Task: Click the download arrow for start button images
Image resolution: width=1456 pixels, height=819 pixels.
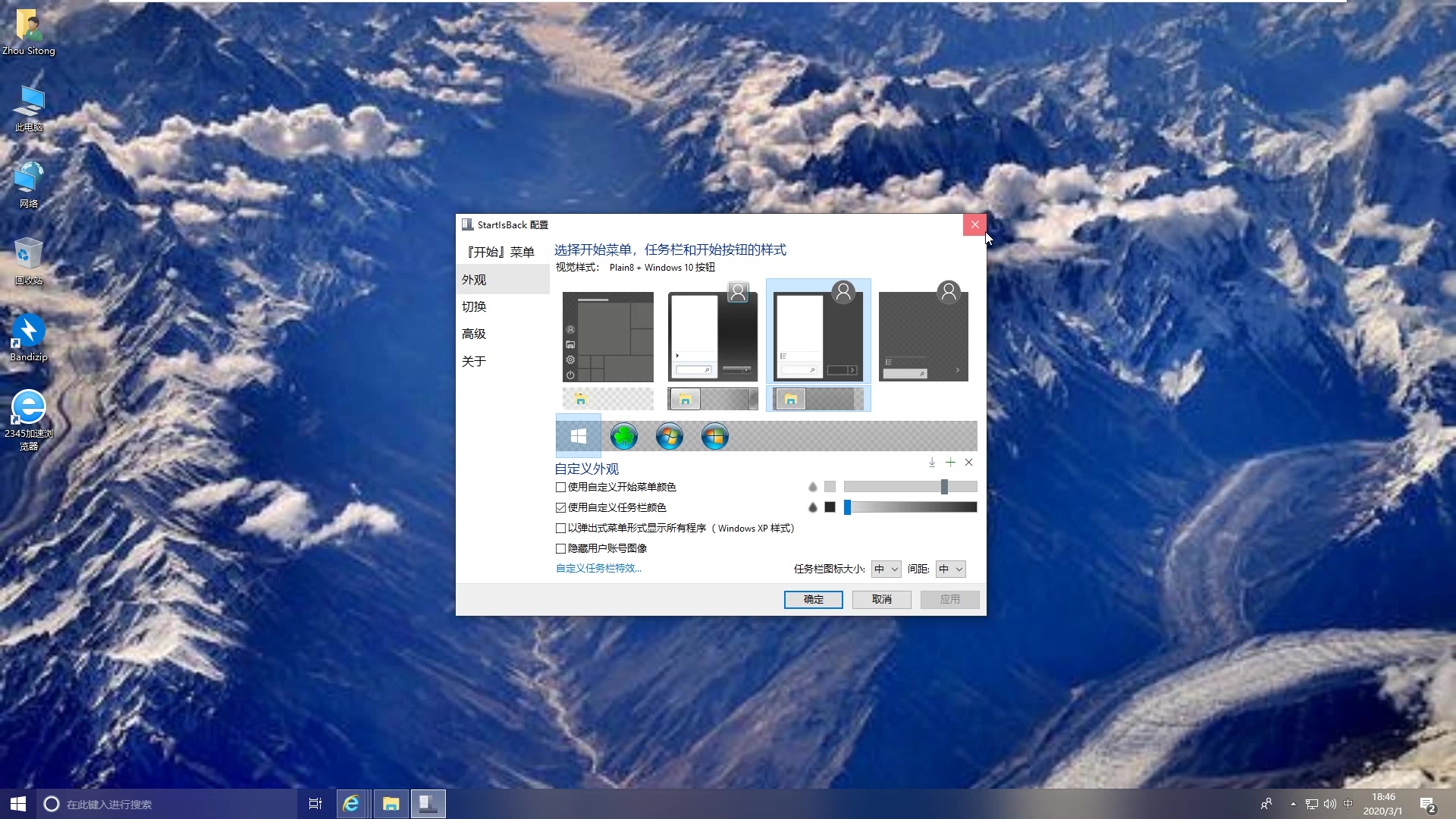Action: [x=932, y=462]
